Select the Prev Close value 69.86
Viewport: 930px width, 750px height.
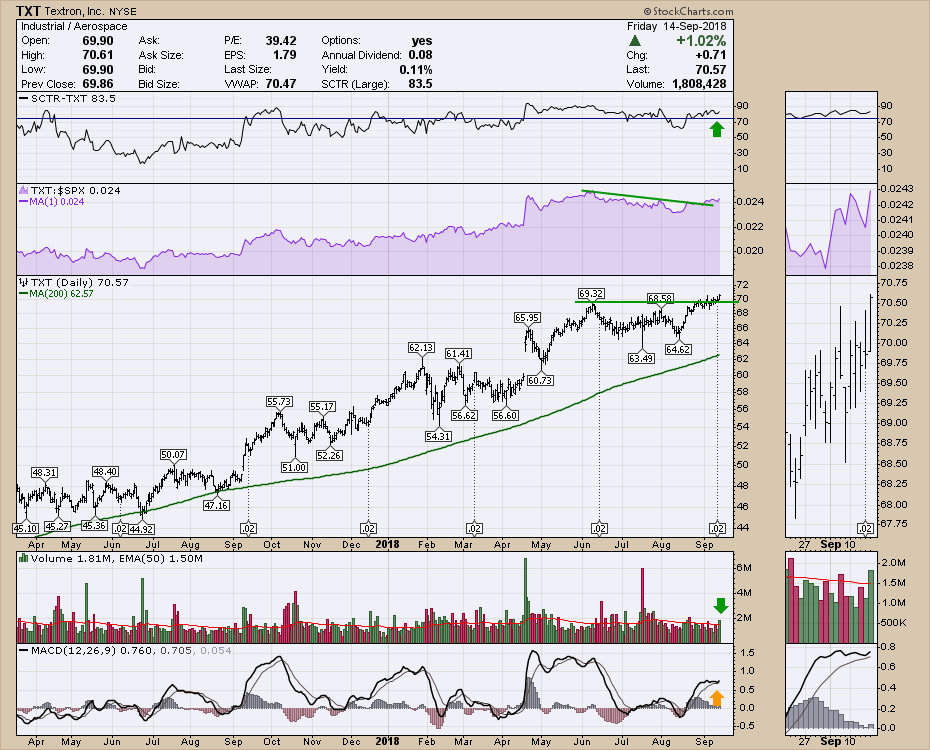[98, 84]
